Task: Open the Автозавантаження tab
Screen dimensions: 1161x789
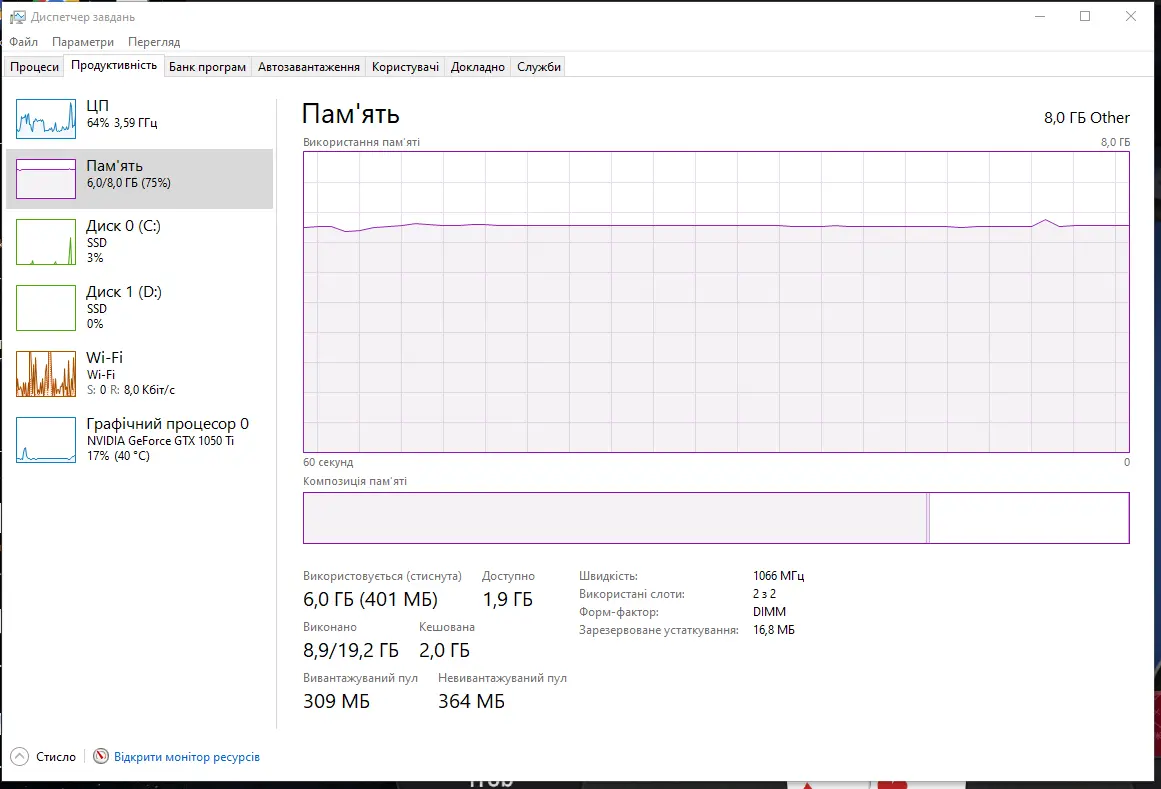Action: 308,67
